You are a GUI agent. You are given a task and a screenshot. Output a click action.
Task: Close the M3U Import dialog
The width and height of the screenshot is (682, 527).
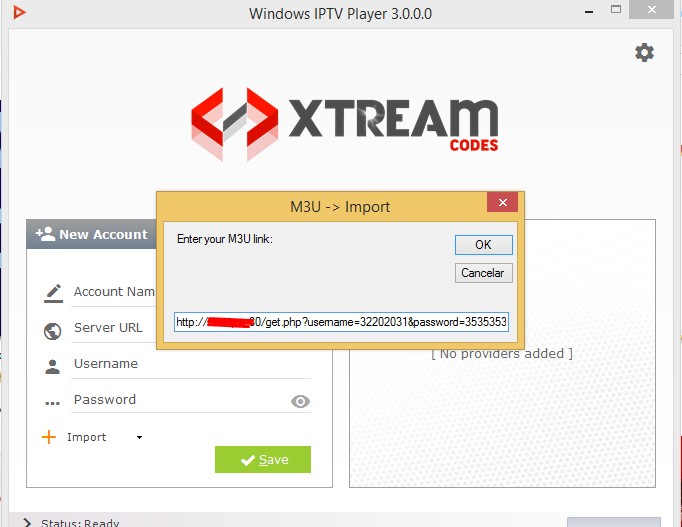(x=502, y=202)
